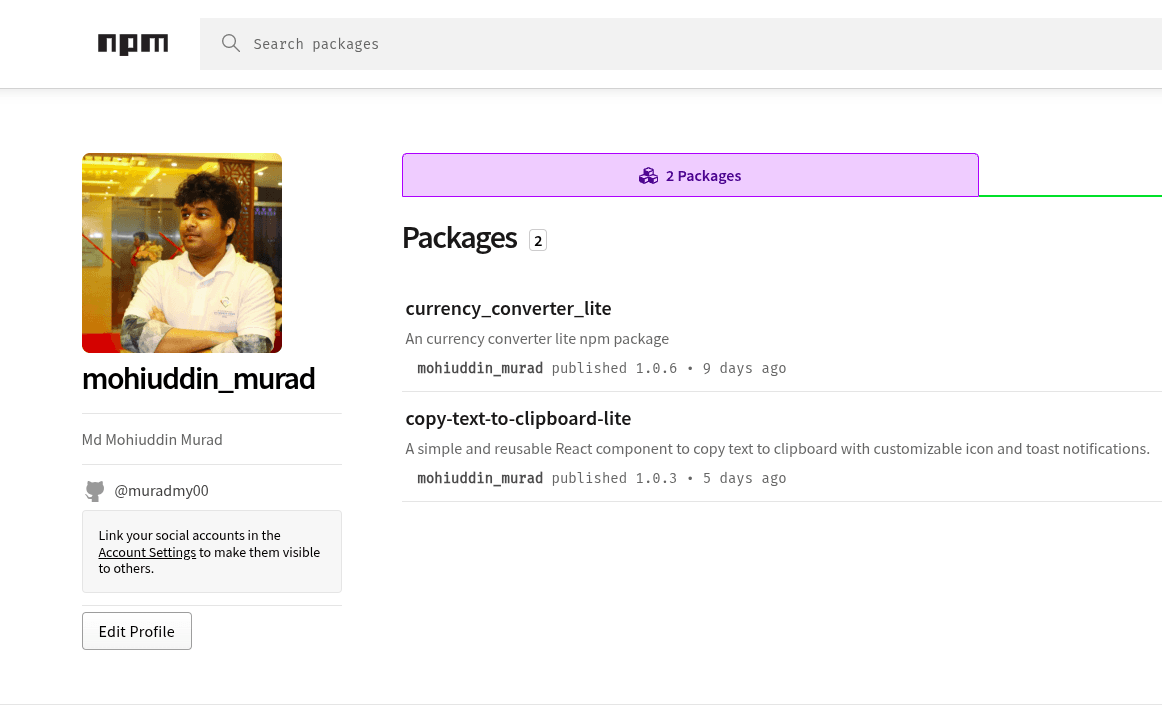Image resolution: width=1162 pixels, height=715 pixels.
Task: Open Account Settings from the social accounts notice
Action: (x=147, y=552)
